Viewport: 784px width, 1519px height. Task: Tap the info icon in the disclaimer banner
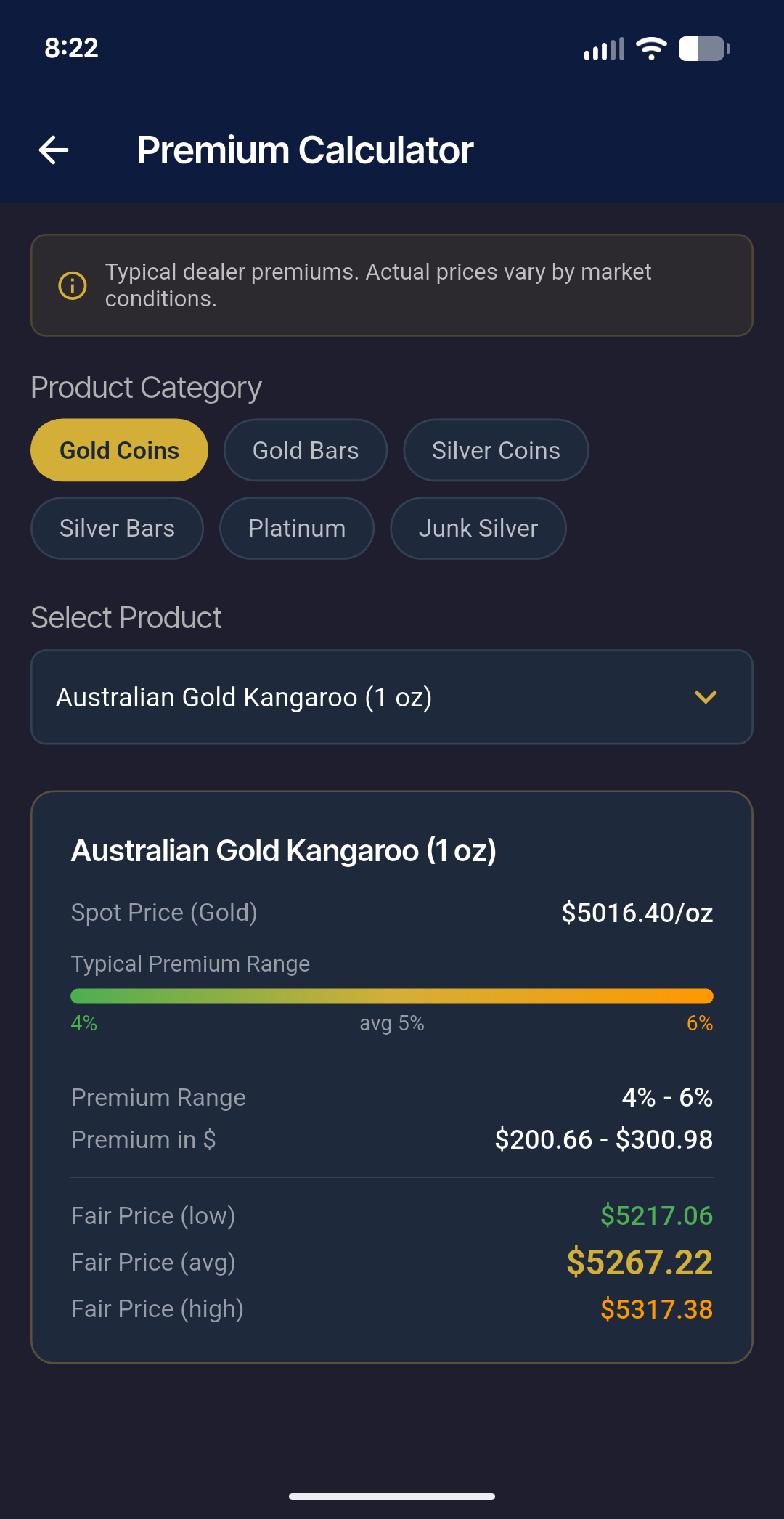tap(71, 285)
